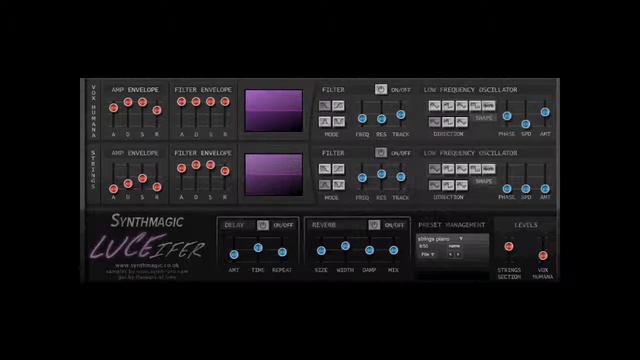Choose second (square) LFO shape for Vox Humana
640x360 pixels.
pyautogui.click(x=448, y=106)
